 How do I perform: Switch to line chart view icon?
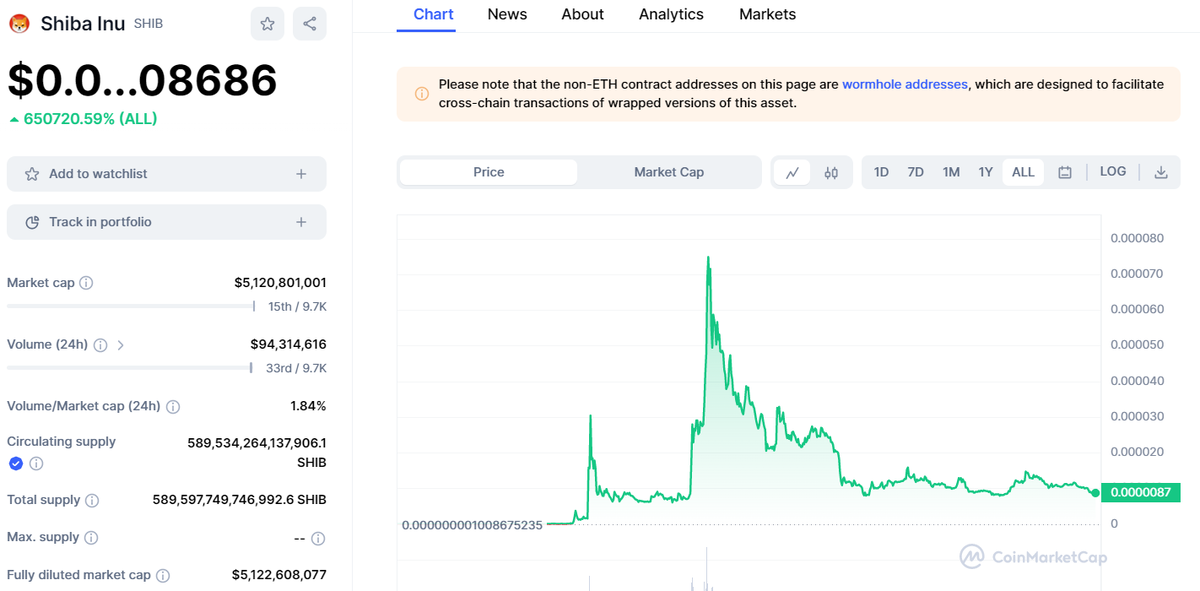[792, 172]
